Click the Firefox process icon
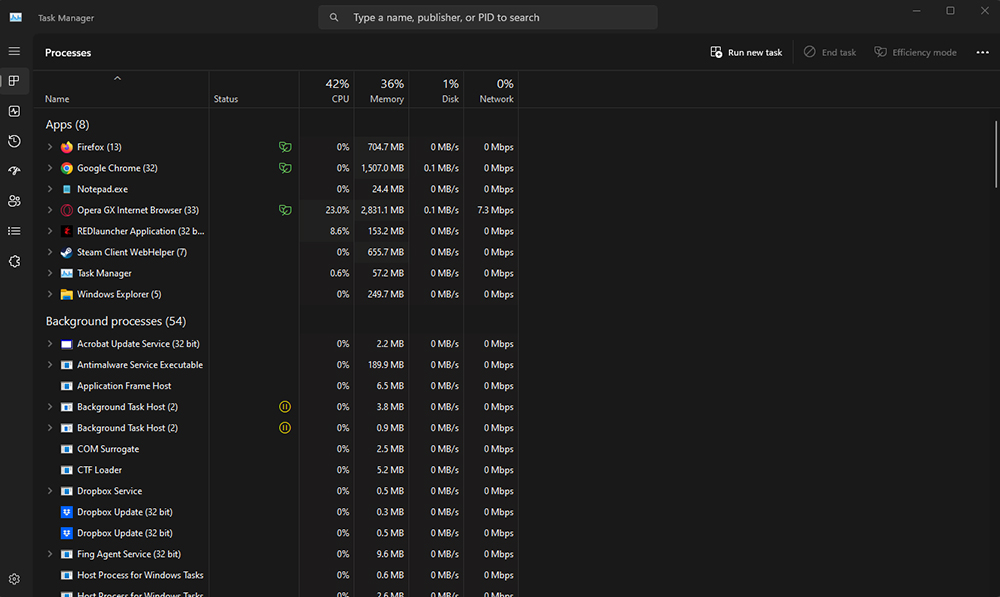This screenshot has width=1000, height=597. pos(66,147)
